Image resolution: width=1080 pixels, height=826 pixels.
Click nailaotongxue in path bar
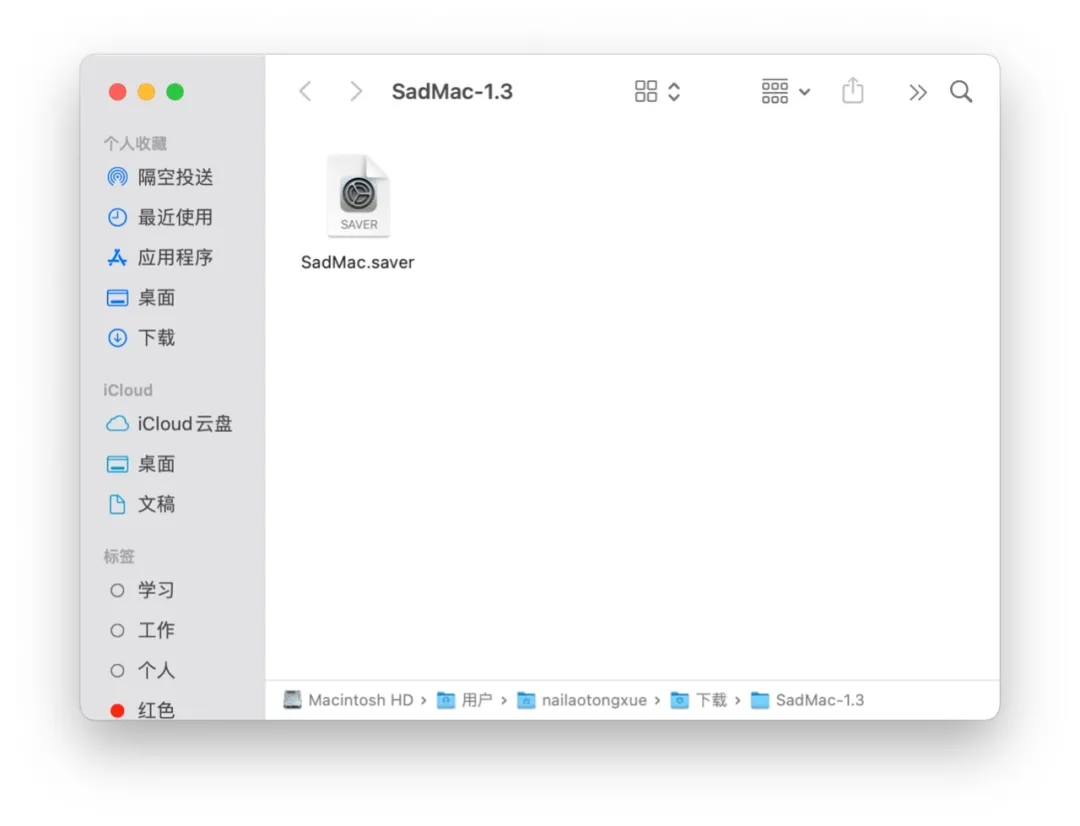(582, 700)
